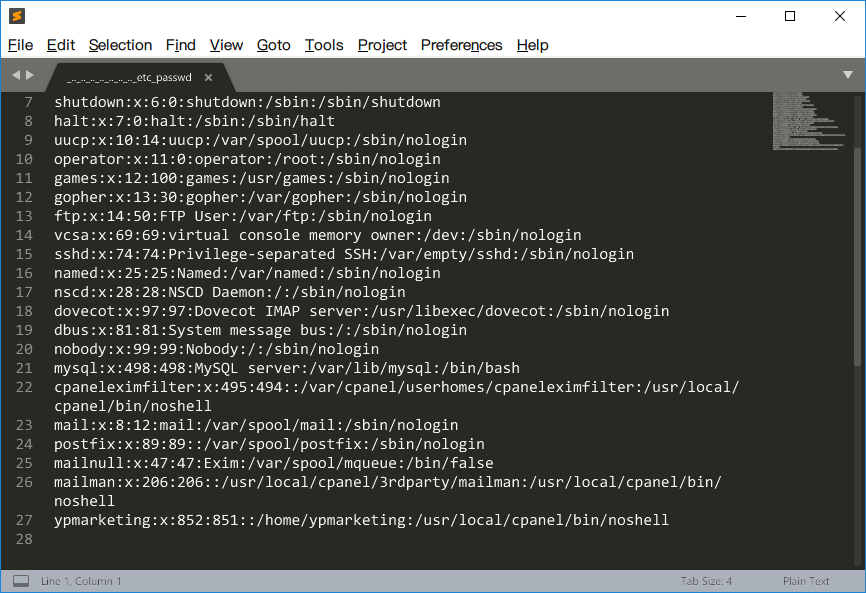866x593 pixels.
Task: Click the ypmarketing:x:852:851 line
Action: pyautogui.click(x=362, y=520)
